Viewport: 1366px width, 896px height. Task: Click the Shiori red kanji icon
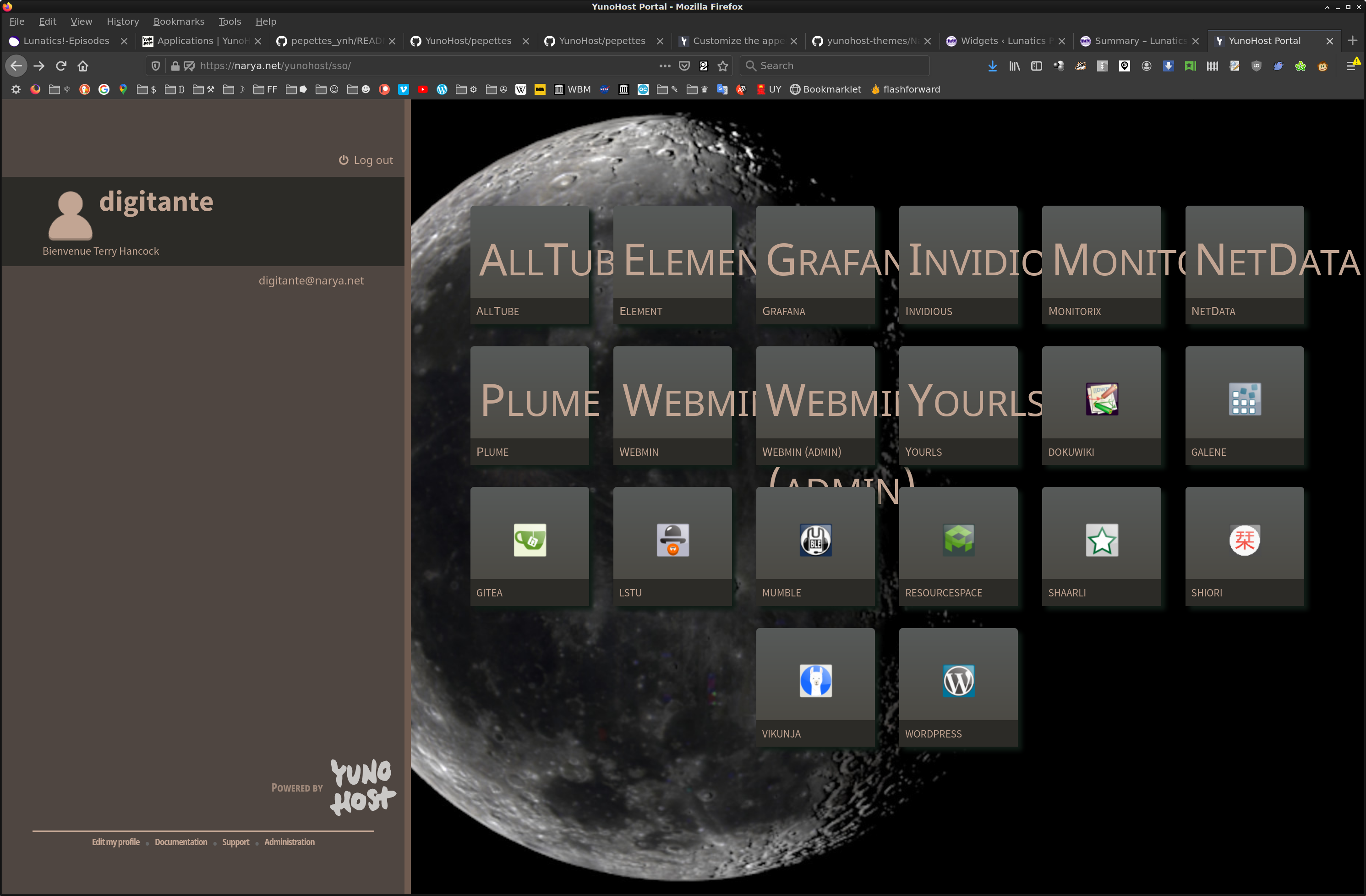tap(1244, 540)
